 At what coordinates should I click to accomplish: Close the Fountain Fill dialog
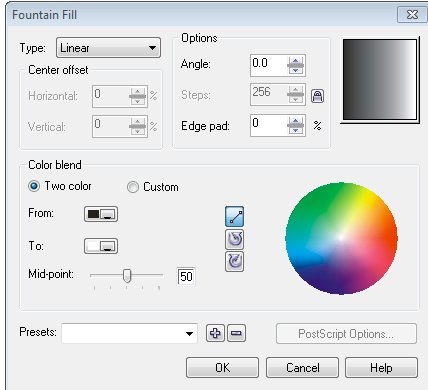[412, 15]
